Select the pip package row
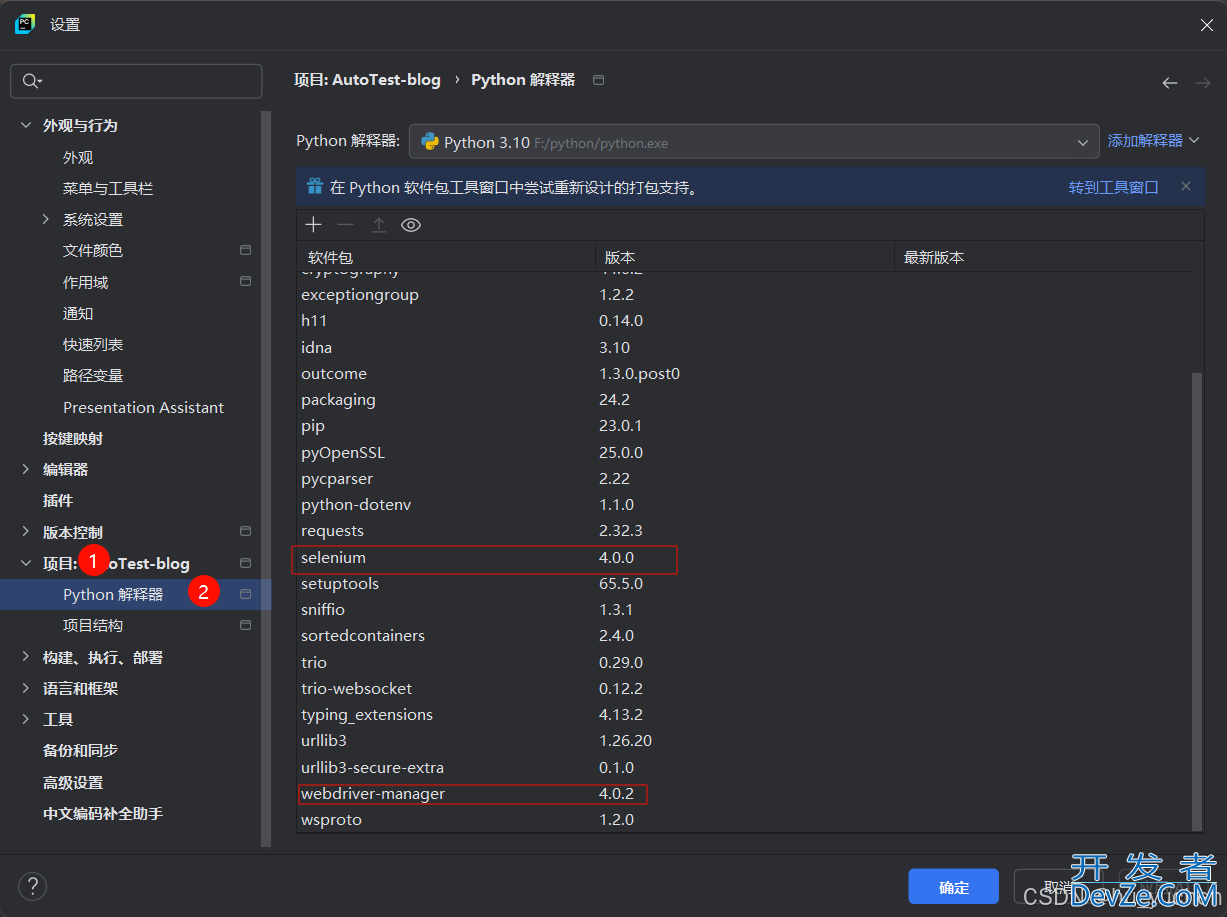The height and width of the screenshot is (917, 1227). 744,425
